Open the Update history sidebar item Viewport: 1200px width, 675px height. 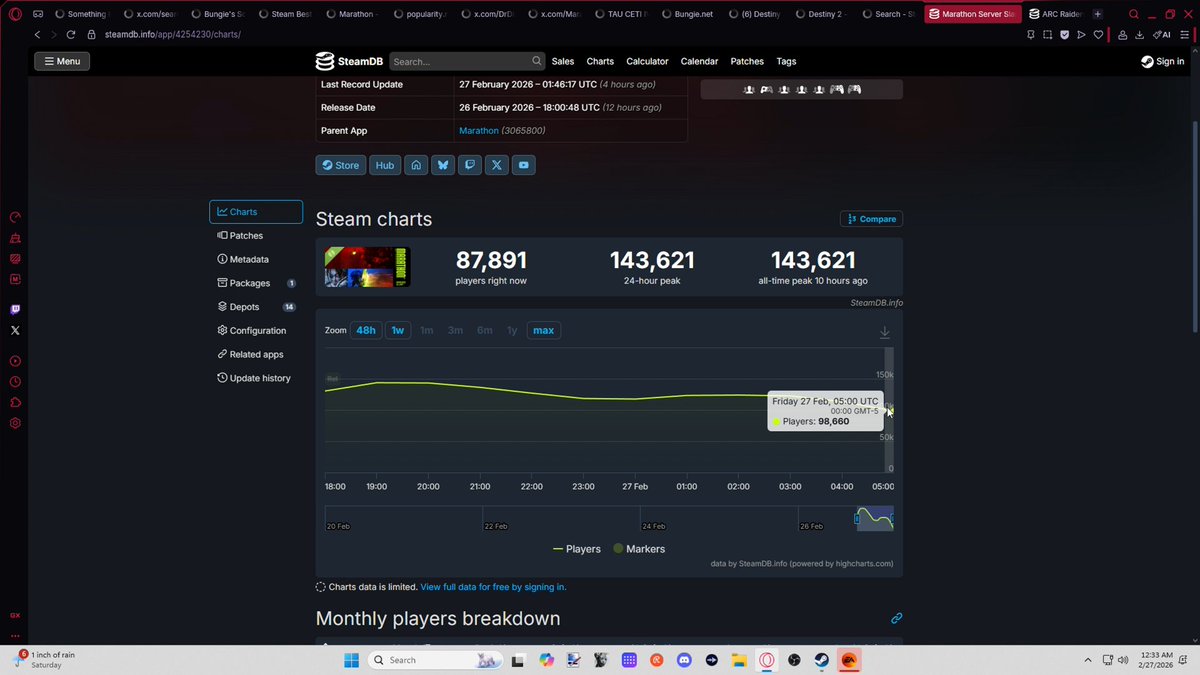[256, 378]
